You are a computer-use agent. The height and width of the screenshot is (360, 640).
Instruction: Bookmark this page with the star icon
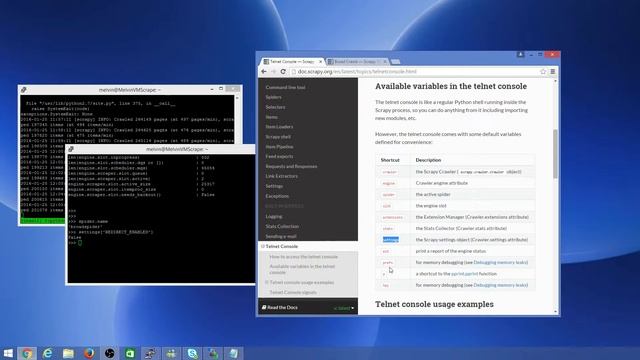coord(543,71)
